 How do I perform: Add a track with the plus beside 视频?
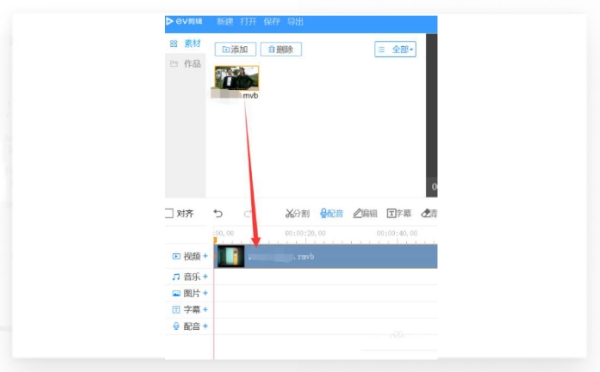205,256
